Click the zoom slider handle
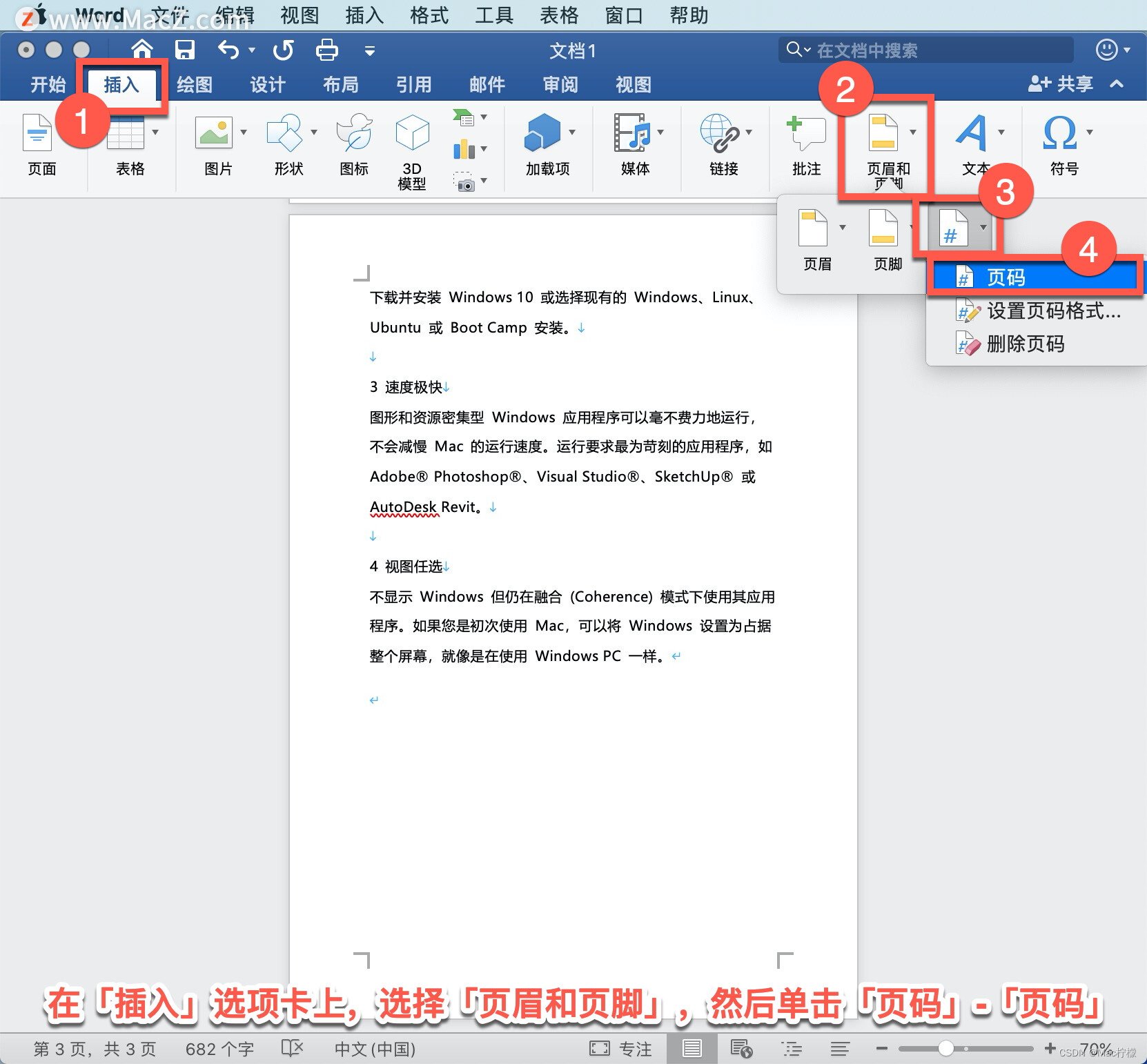 click(x=945, y=1048)
